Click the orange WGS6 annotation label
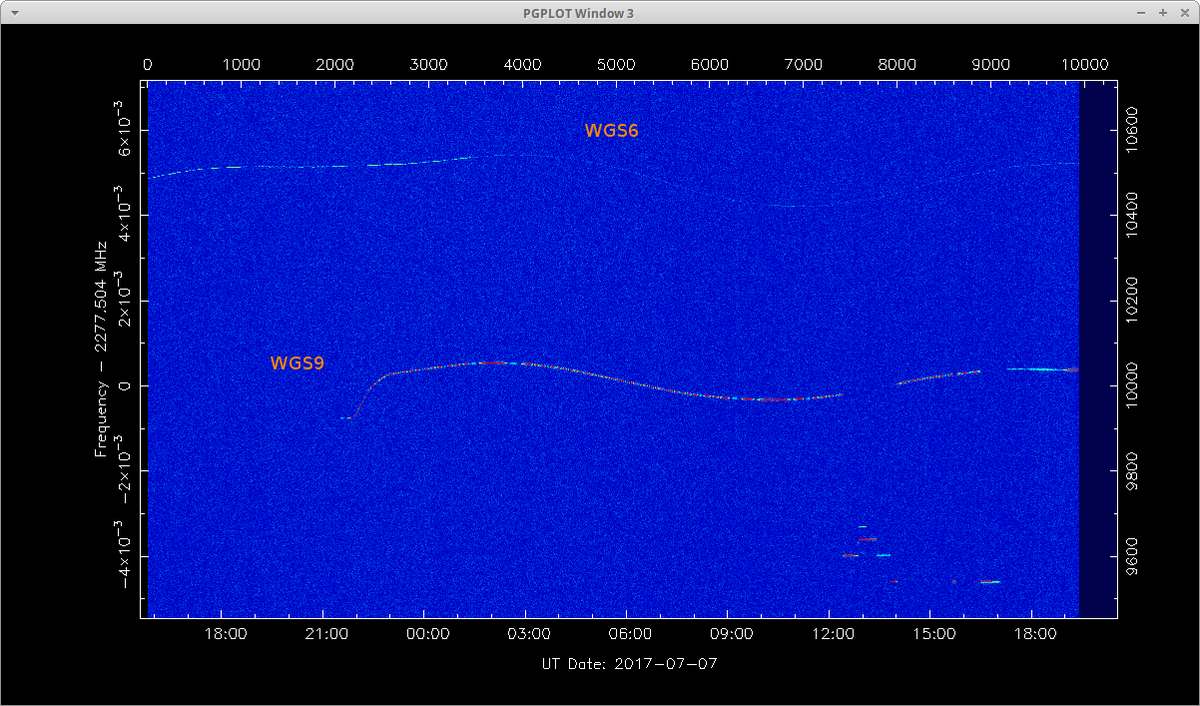 (x=611, y=130)
